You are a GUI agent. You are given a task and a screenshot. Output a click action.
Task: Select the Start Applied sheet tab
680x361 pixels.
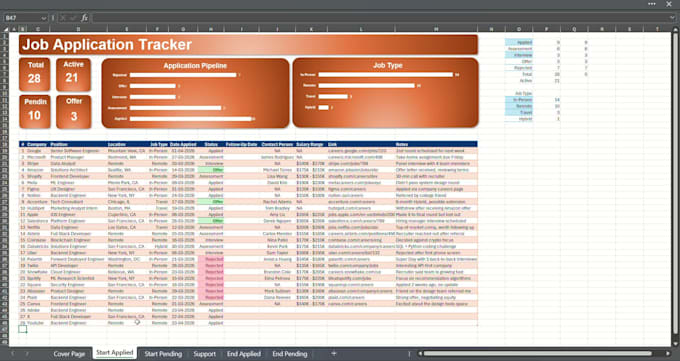(x=114, y=353)
